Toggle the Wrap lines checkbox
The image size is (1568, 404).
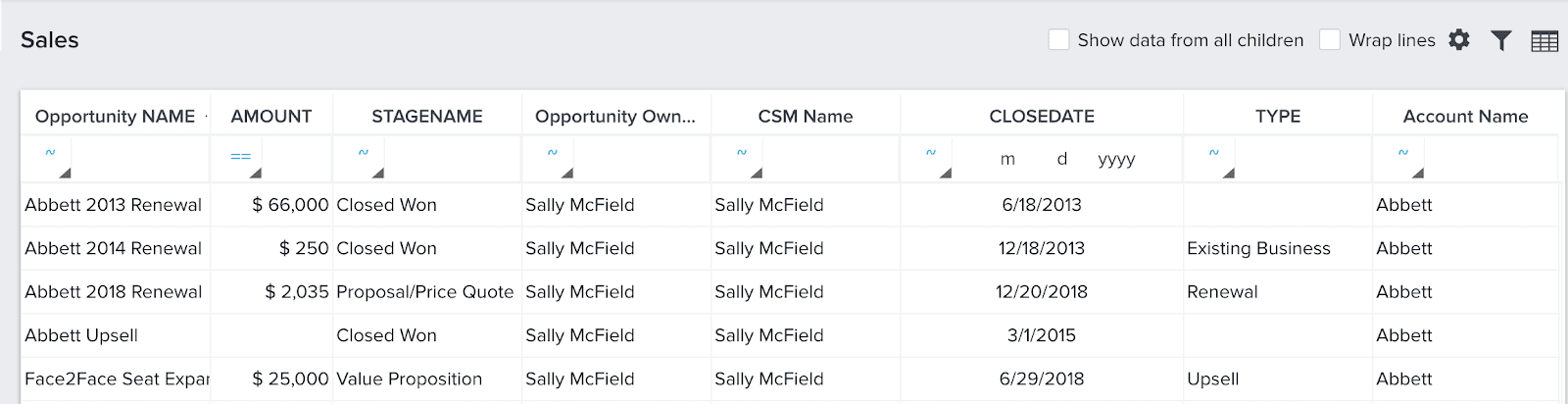pyautogui.click(x=1330, y=40)
